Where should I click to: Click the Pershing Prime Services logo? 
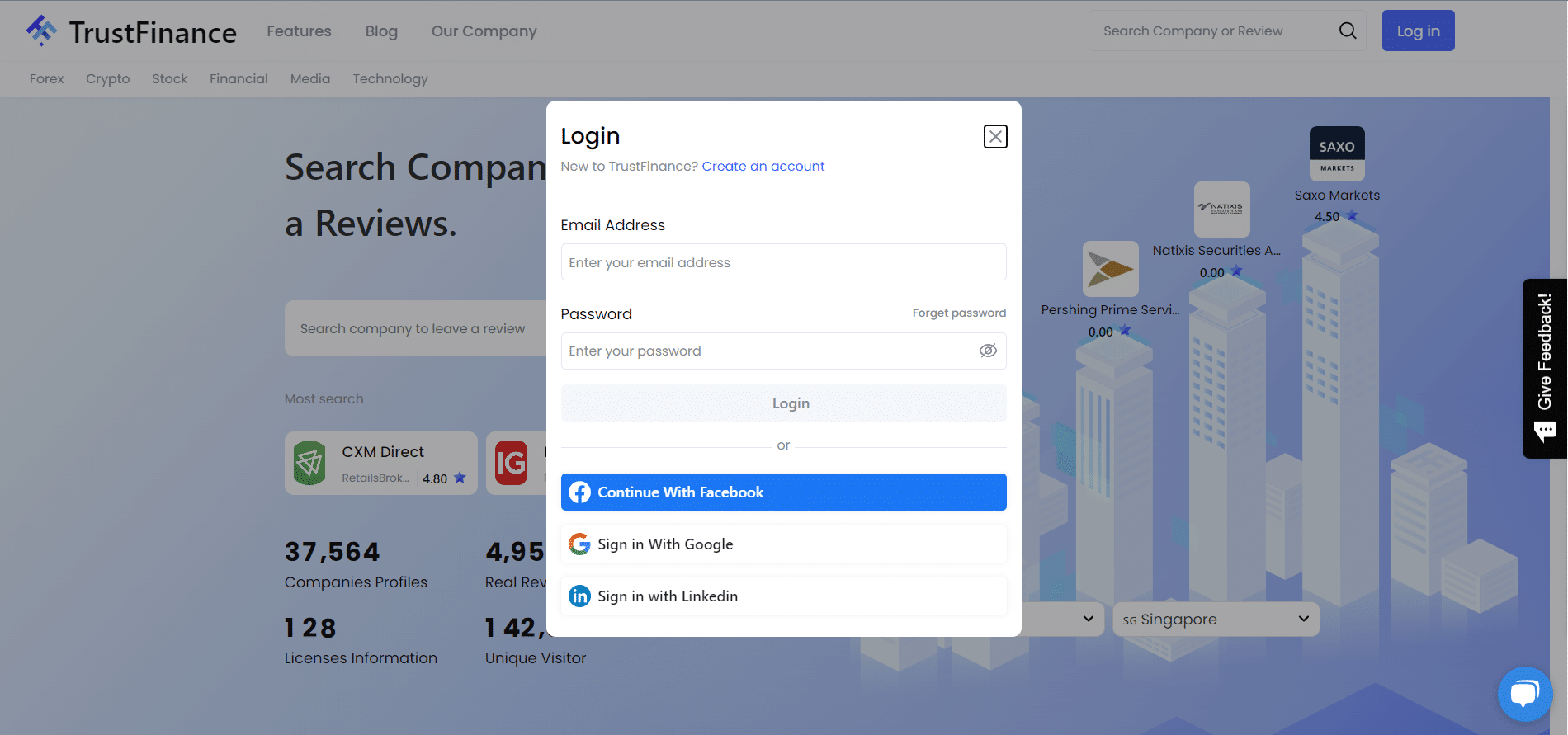1110,269
